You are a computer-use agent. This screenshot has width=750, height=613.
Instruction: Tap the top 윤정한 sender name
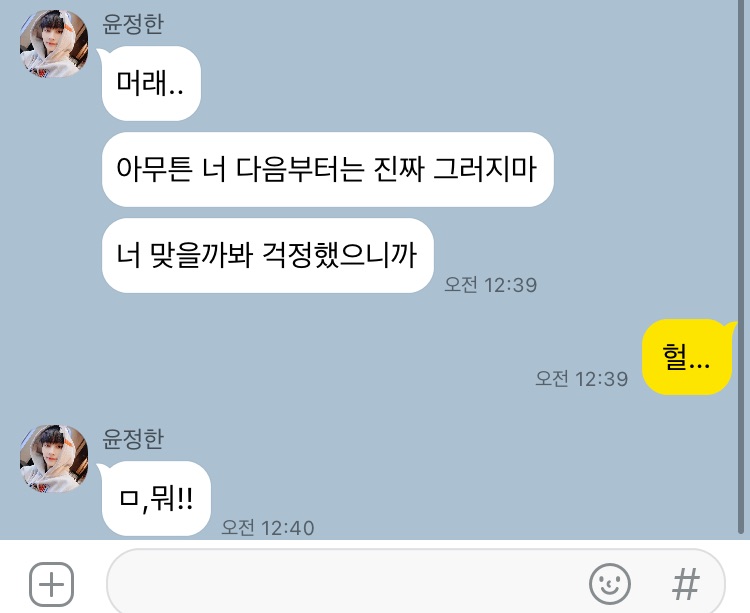(x=133, y=24)
